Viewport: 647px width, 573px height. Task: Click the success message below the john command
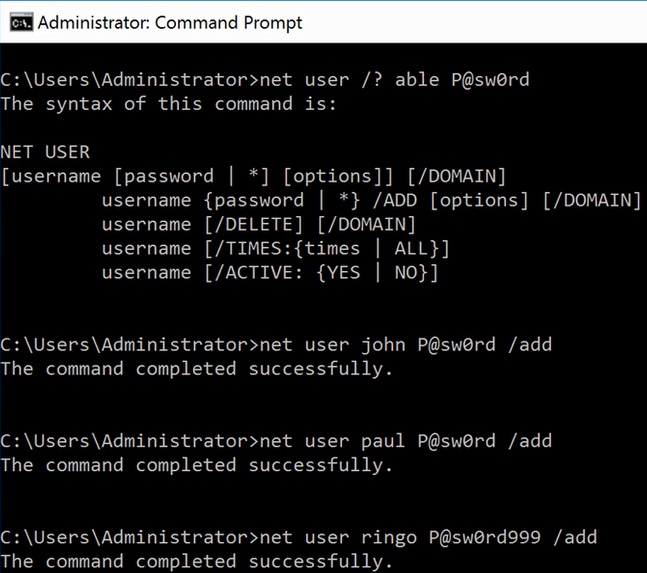[x=197, y=369]
